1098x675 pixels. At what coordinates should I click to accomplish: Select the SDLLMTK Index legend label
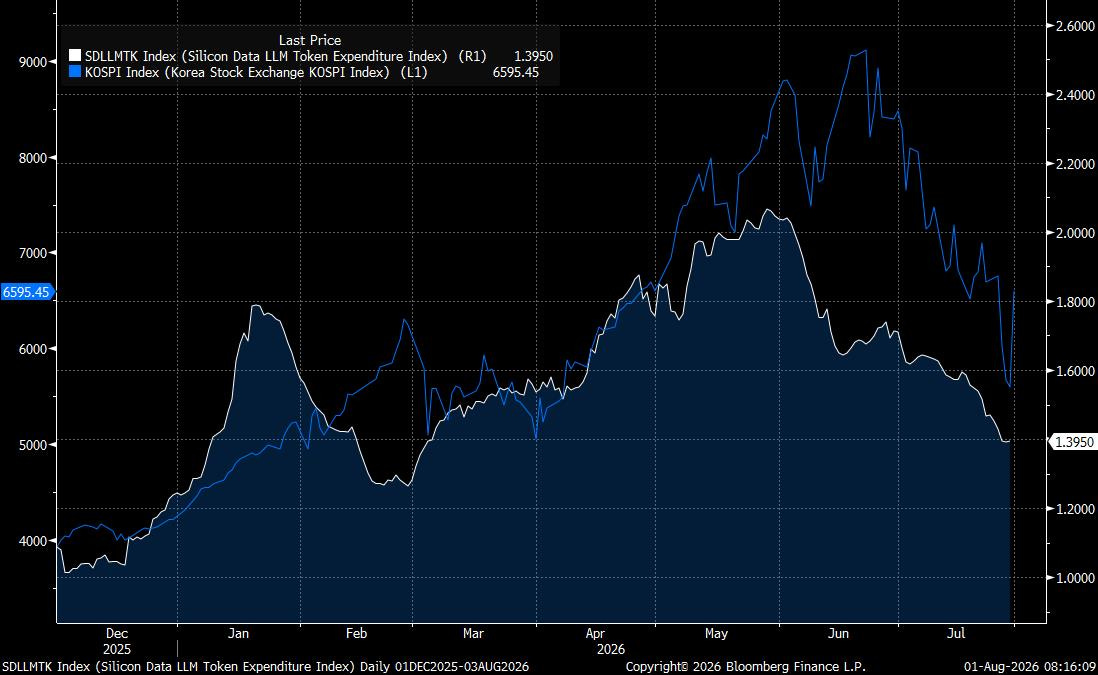tap(266, 56)
